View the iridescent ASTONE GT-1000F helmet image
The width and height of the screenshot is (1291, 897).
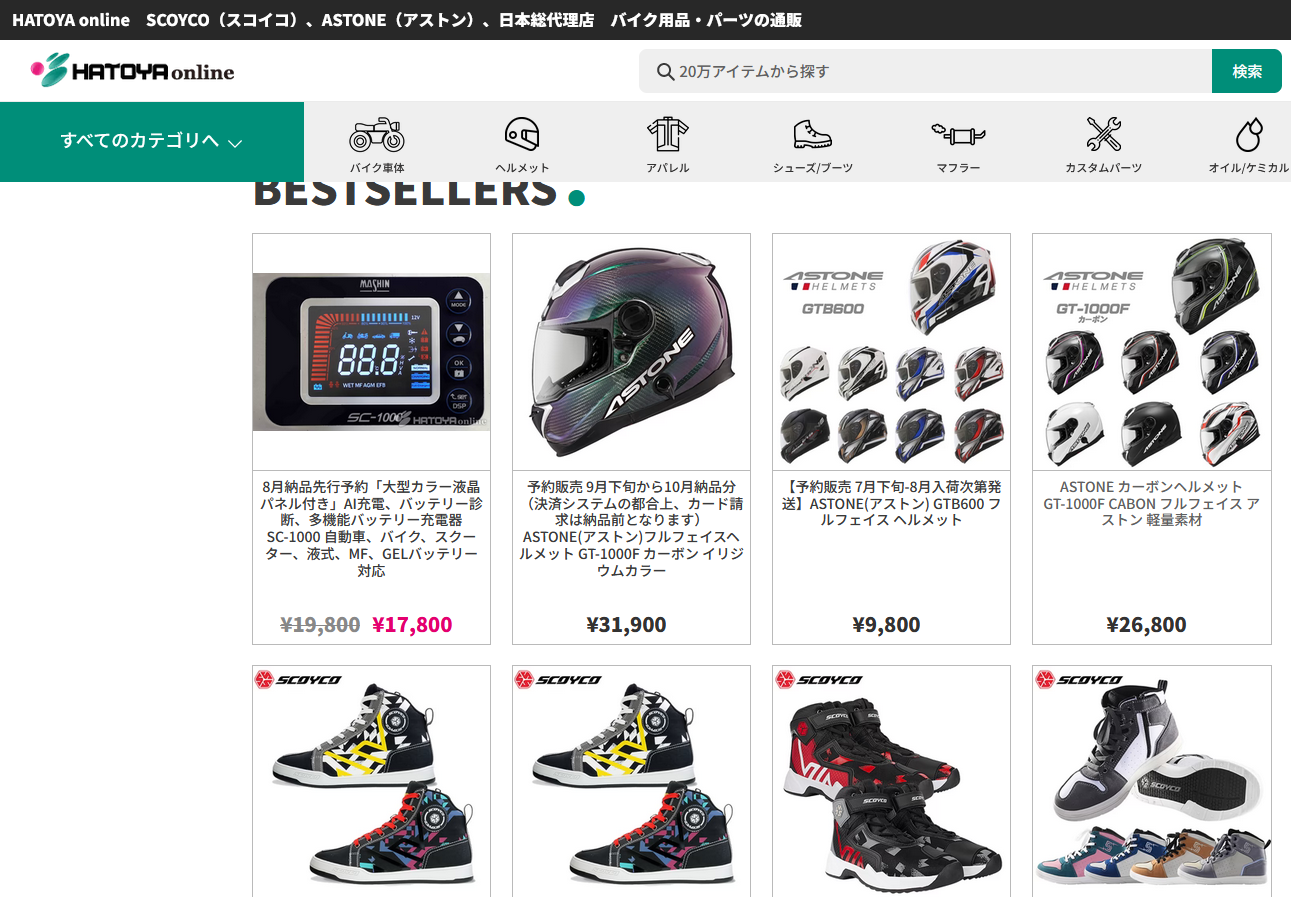coord(631,352)
